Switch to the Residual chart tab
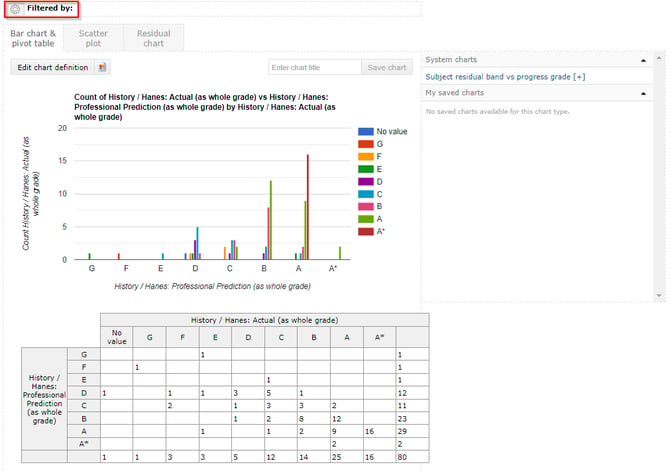 (x=154, y=38)
